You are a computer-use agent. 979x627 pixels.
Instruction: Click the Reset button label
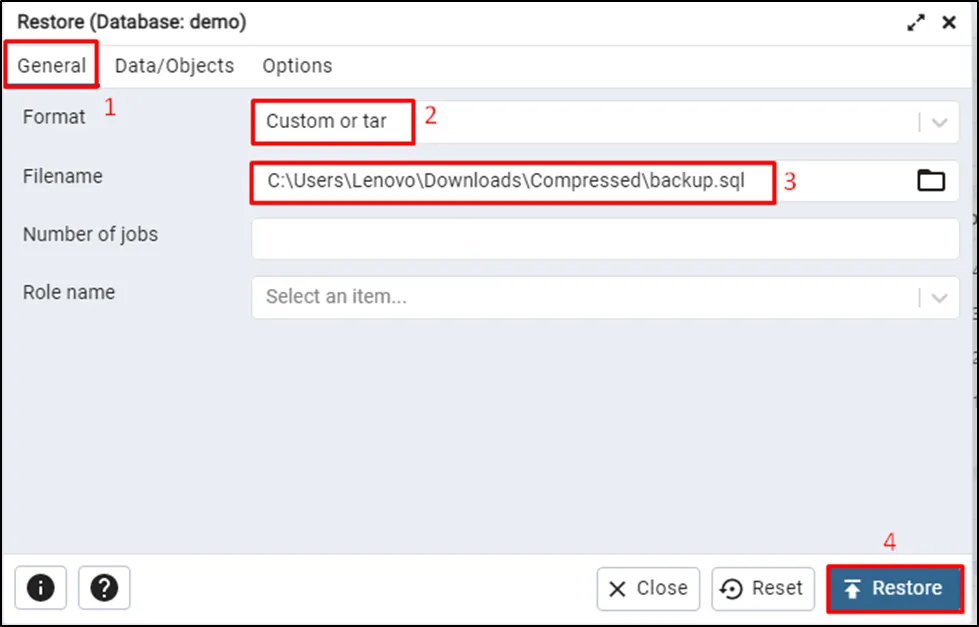click(777, 588)
